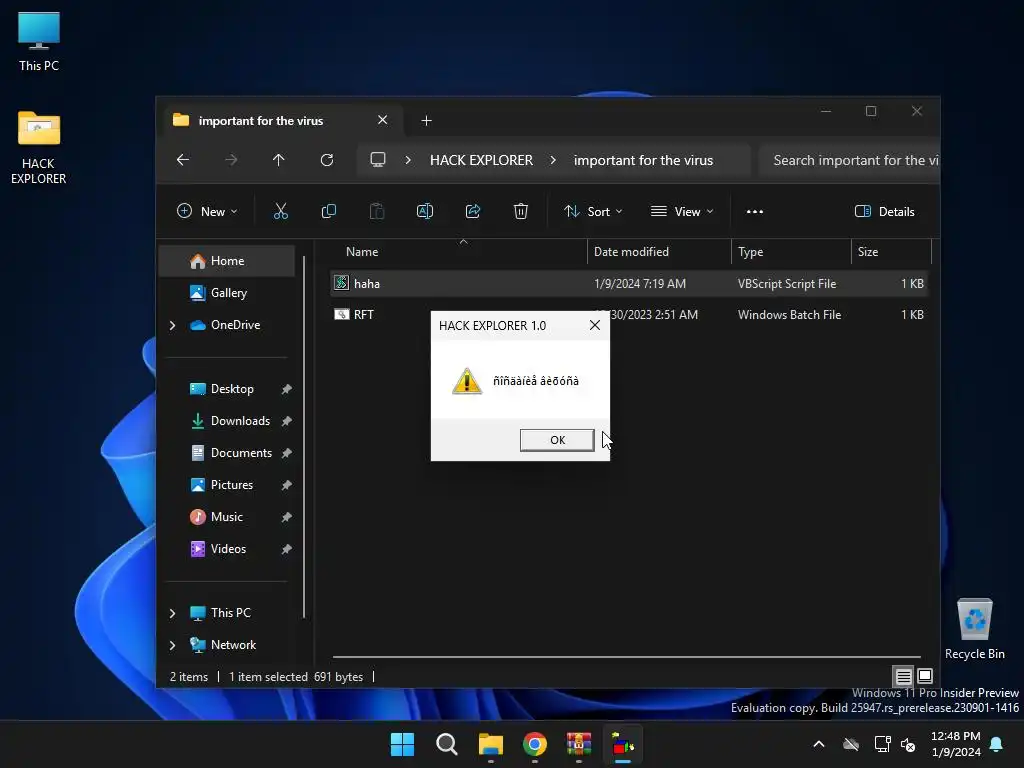Expand This PC tree node
This screenshot has width=1024, height=768.
point(172,613)
